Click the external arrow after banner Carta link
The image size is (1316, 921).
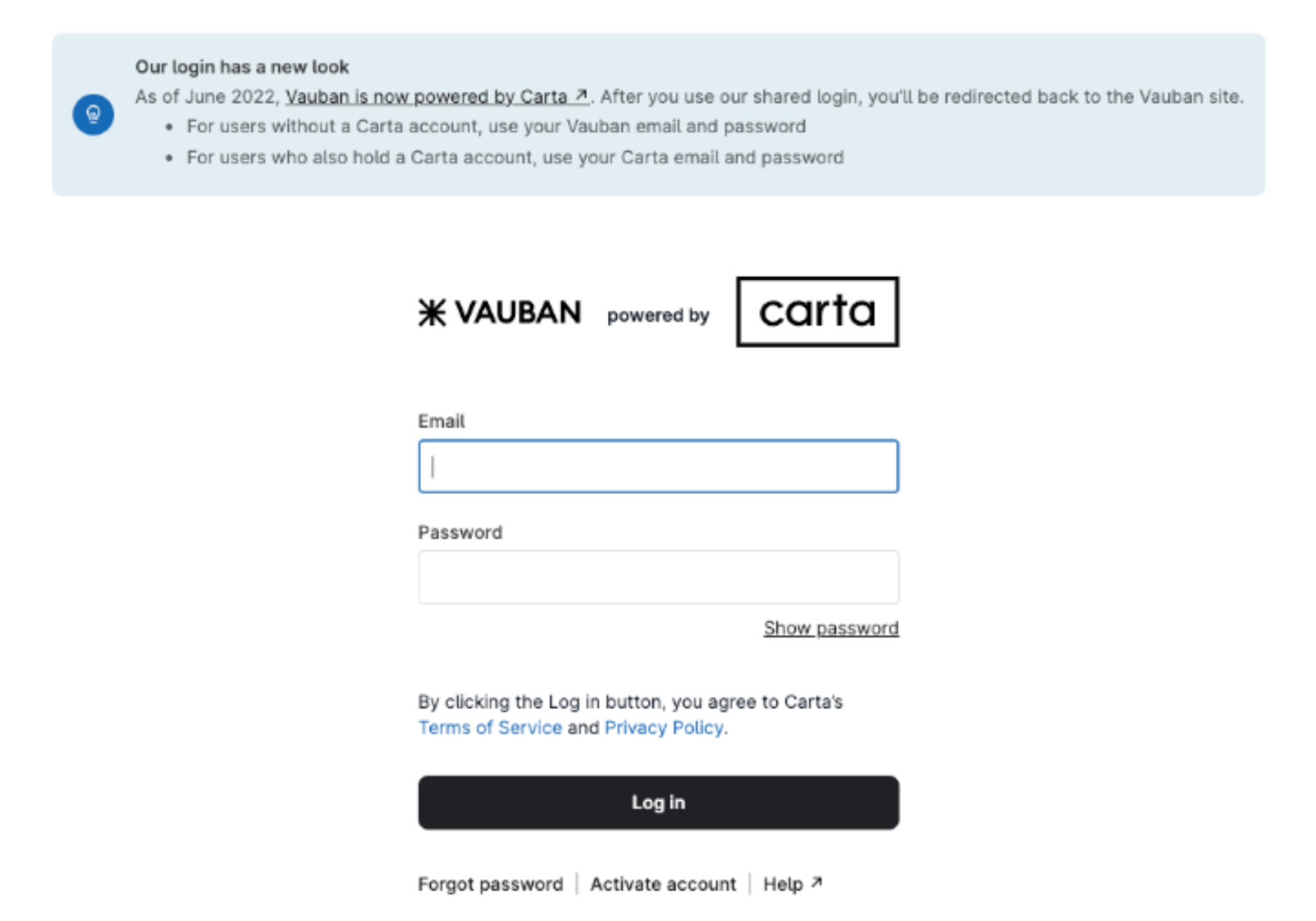click(582, 95)
